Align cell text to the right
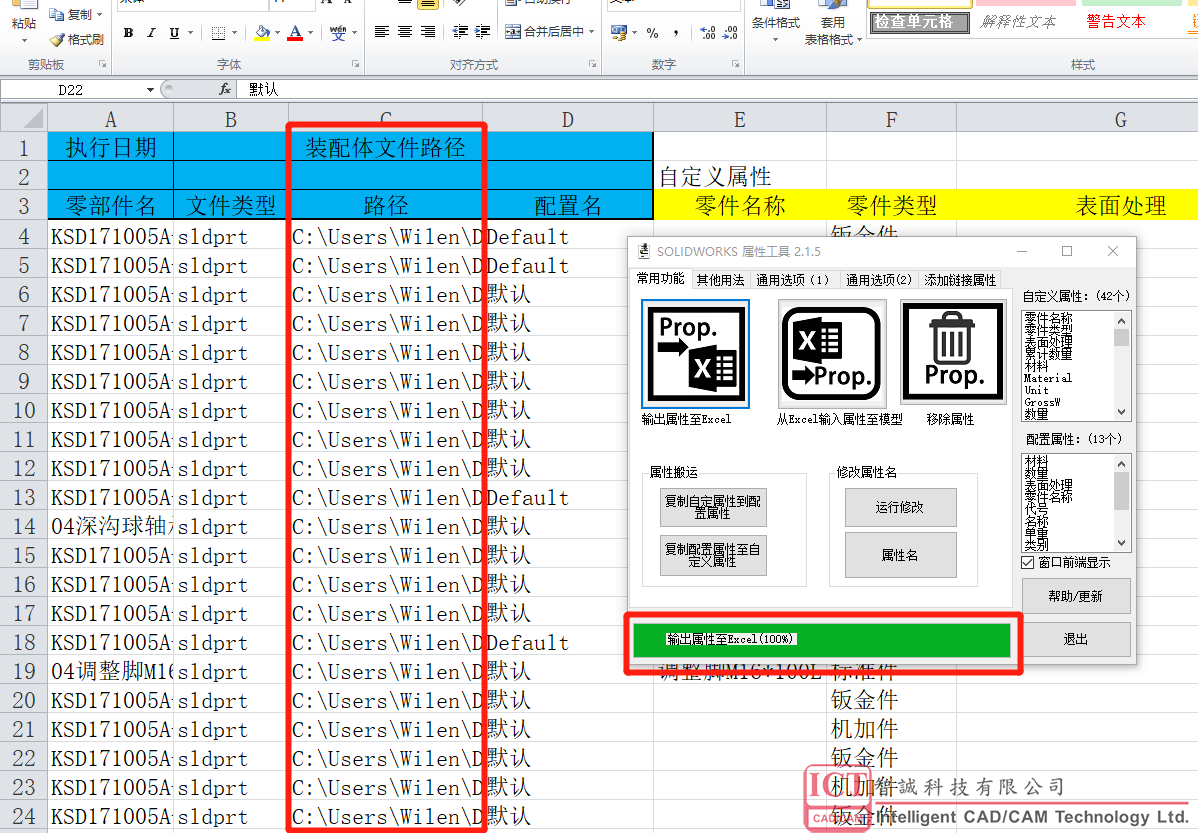 428,31
